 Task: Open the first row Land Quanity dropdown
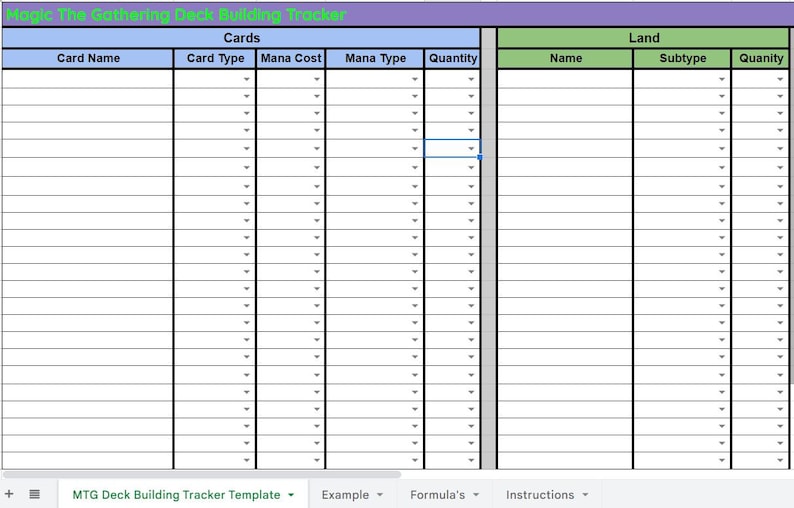(x=780, y=79)
